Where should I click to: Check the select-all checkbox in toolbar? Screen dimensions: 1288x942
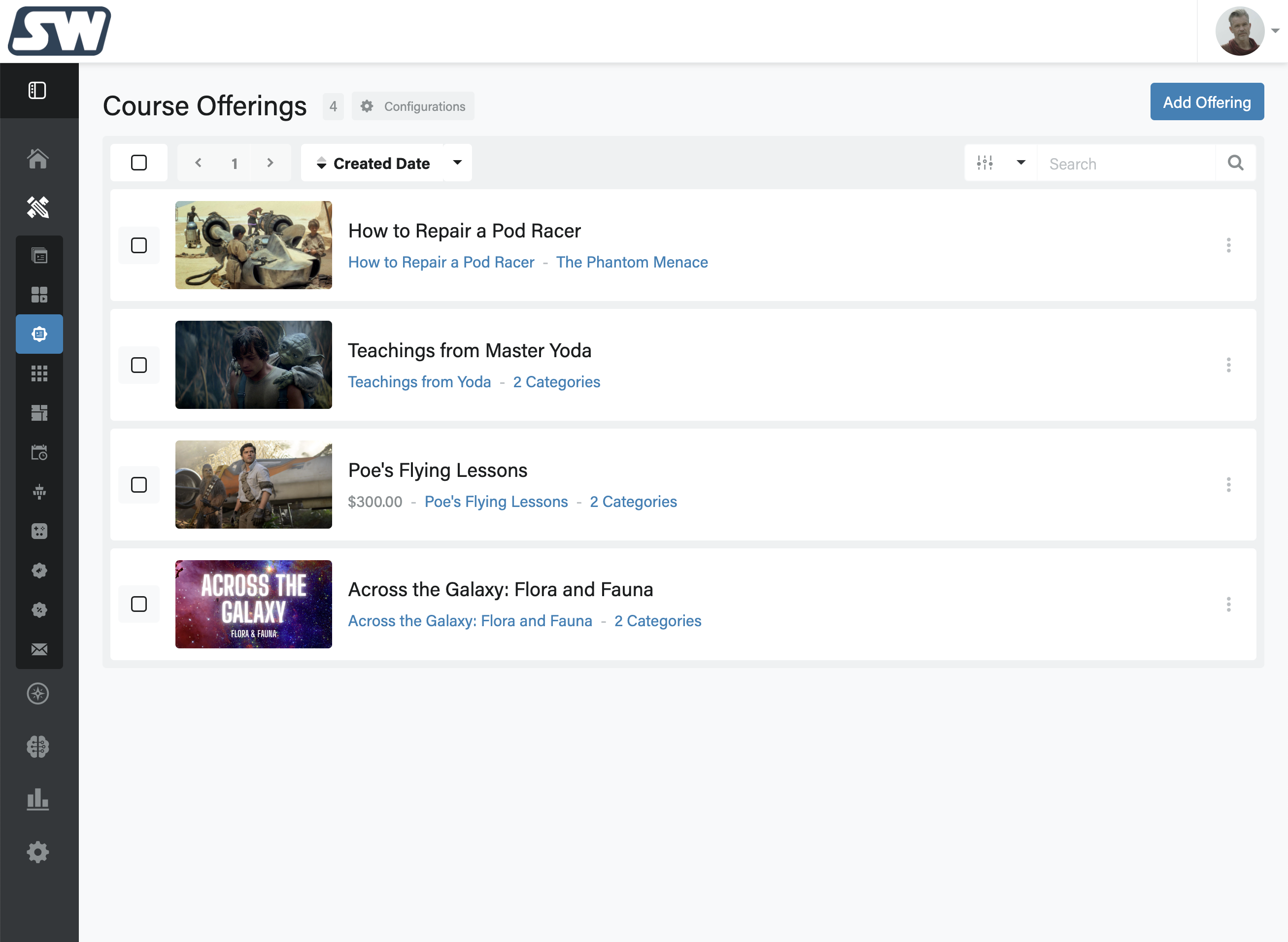pos(138,163)
